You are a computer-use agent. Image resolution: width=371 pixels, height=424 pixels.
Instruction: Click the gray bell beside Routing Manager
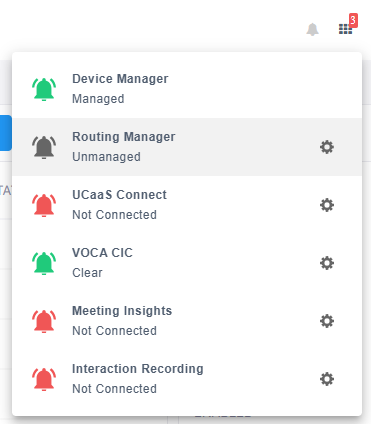44,147
